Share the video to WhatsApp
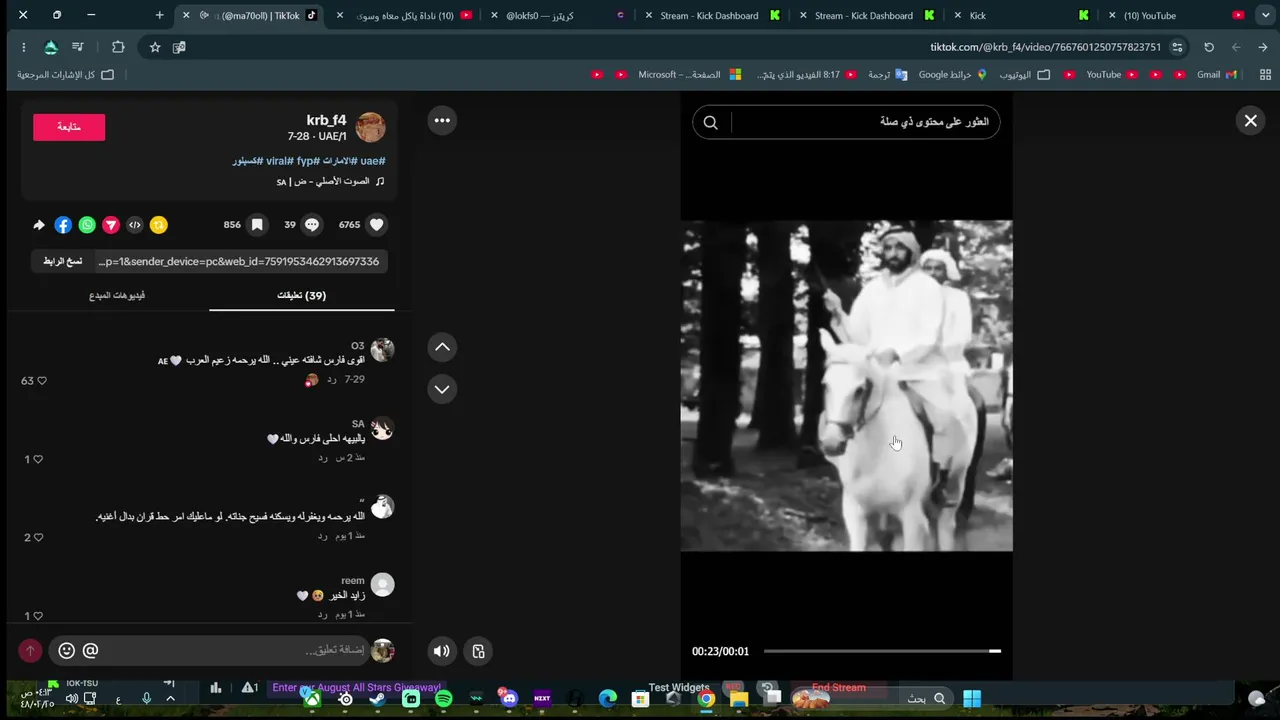The image size is (1280, 720). (87, 225)
